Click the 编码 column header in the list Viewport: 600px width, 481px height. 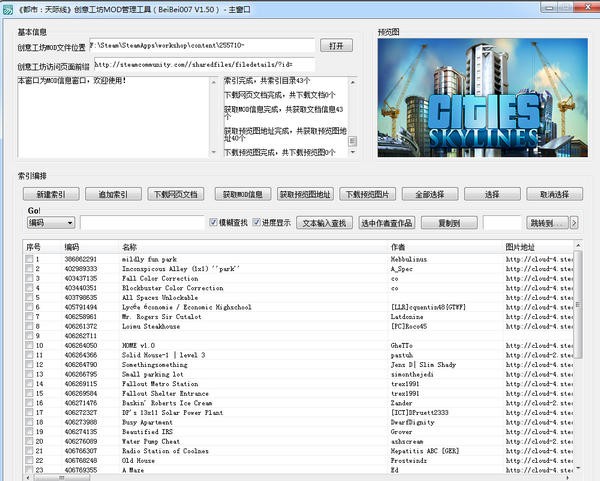pyautogui.click(x=91, y=247)
